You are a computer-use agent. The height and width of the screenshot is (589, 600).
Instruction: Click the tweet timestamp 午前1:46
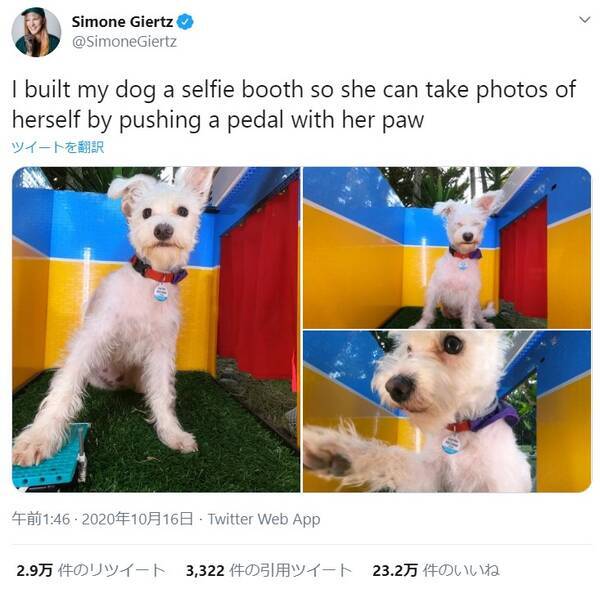41,519
